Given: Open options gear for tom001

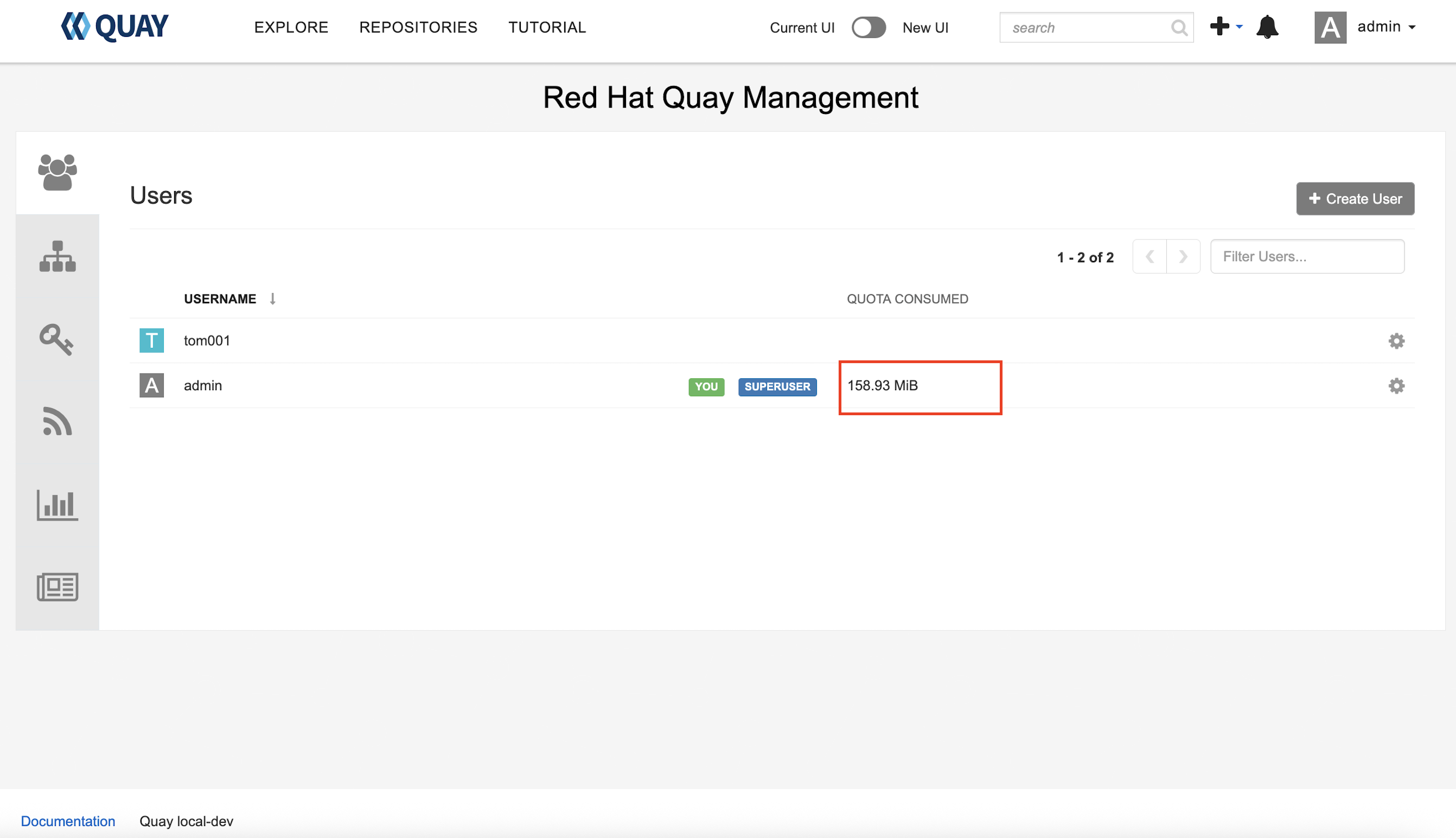Looking at the screenshot, I should point(1396,341).
